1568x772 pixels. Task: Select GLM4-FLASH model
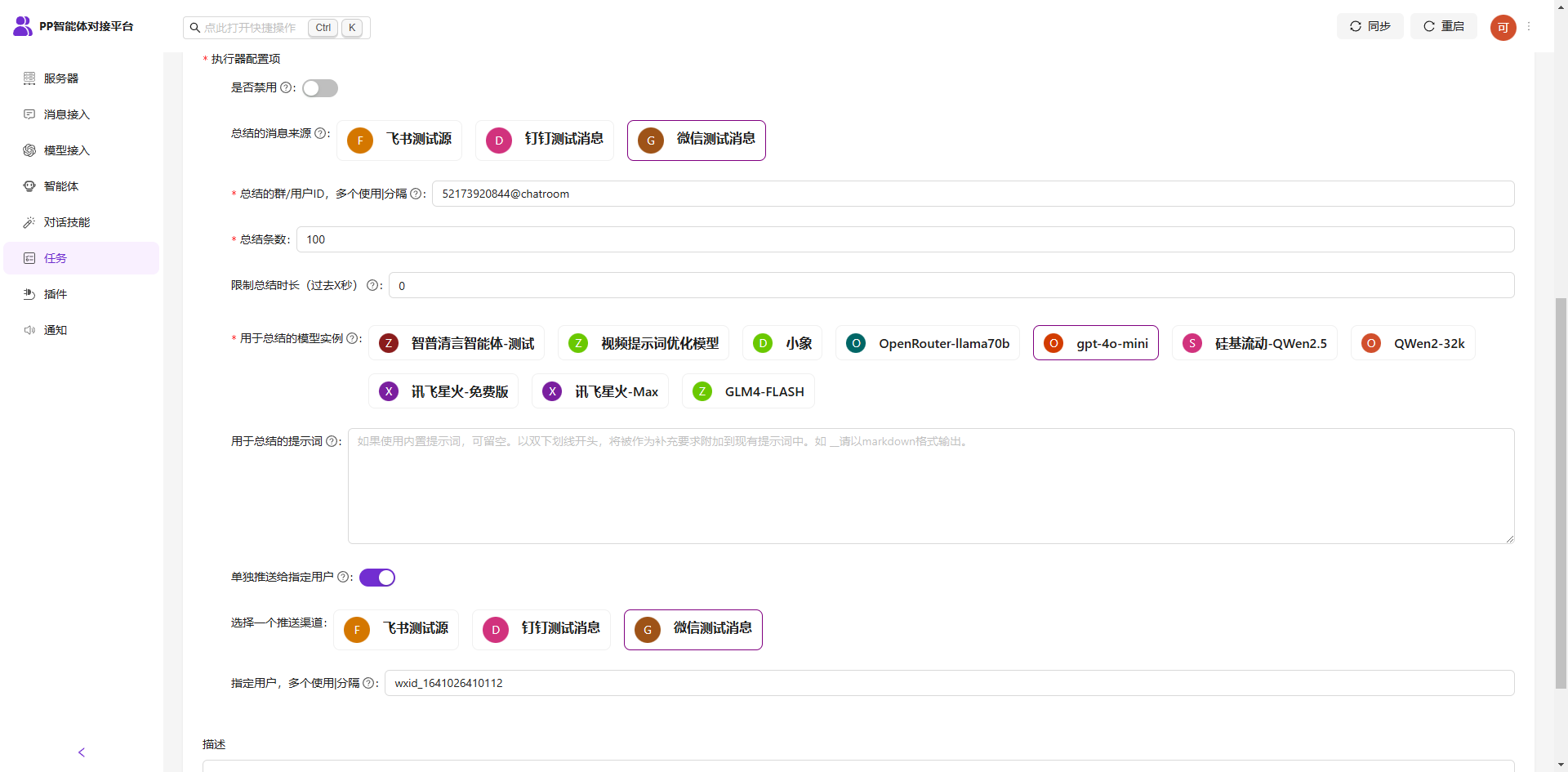[x=748, y=391]
